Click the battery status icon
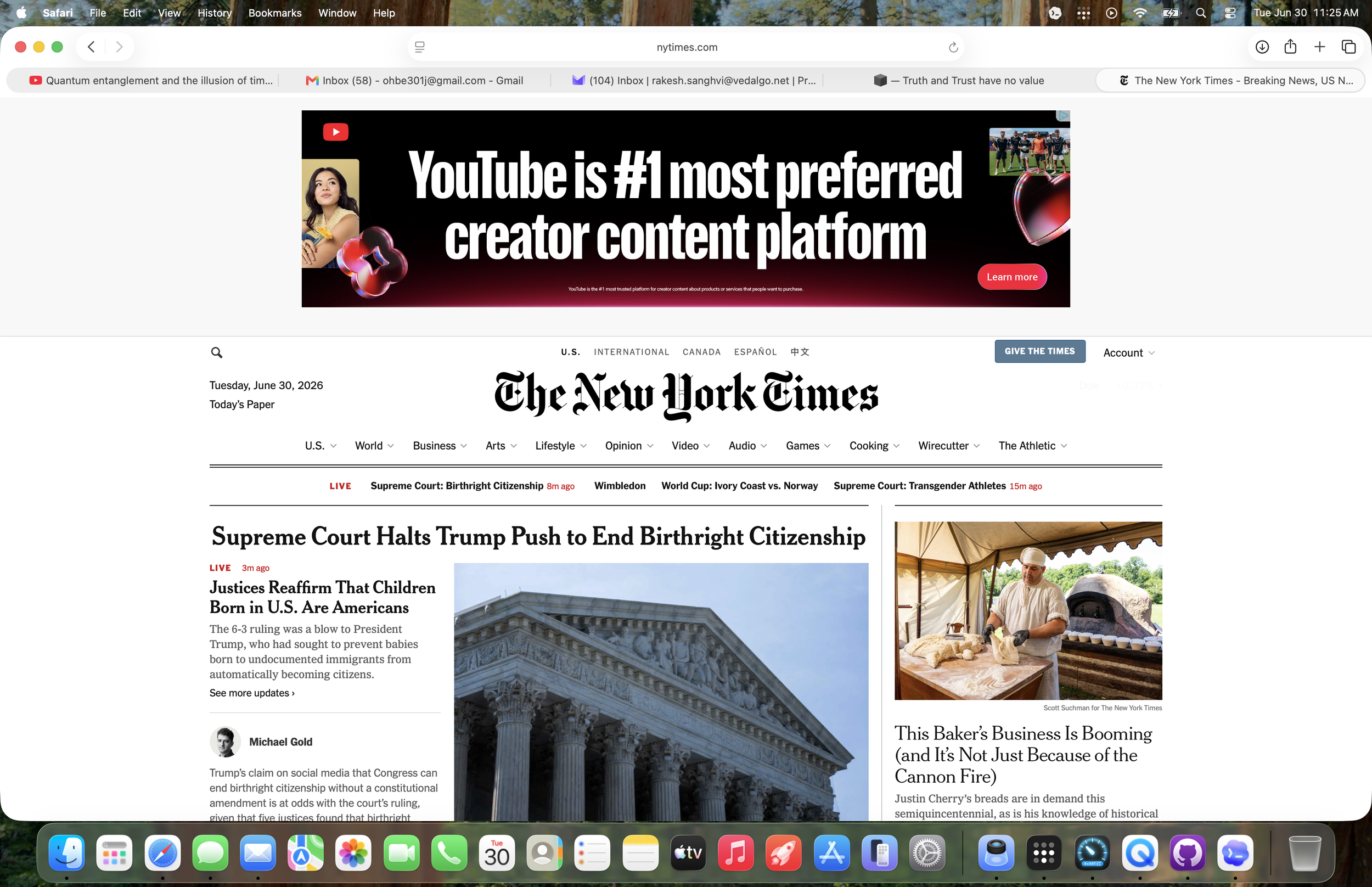Screen dimensions: 1372x887 pos(1171,13)
